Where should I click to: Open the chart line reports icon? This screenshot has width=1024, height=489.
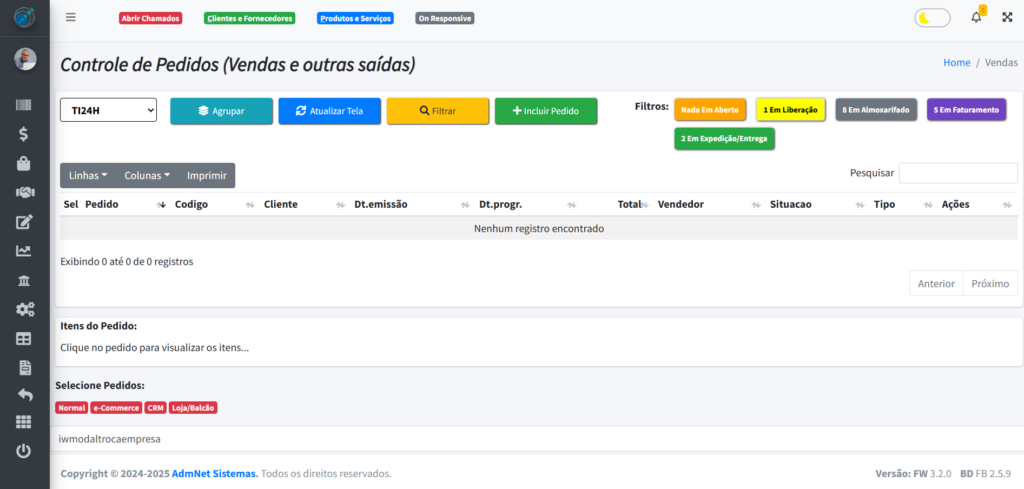click(x=24, y=251)
